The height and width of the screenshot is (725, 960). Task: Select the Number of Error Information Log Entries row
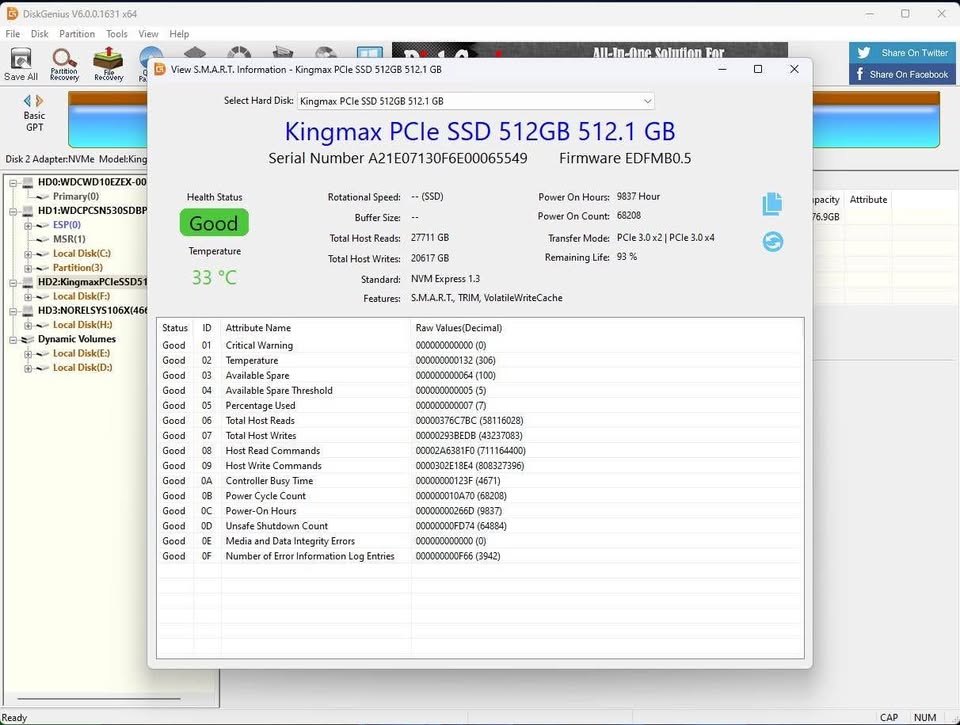[x=480, y=556]
